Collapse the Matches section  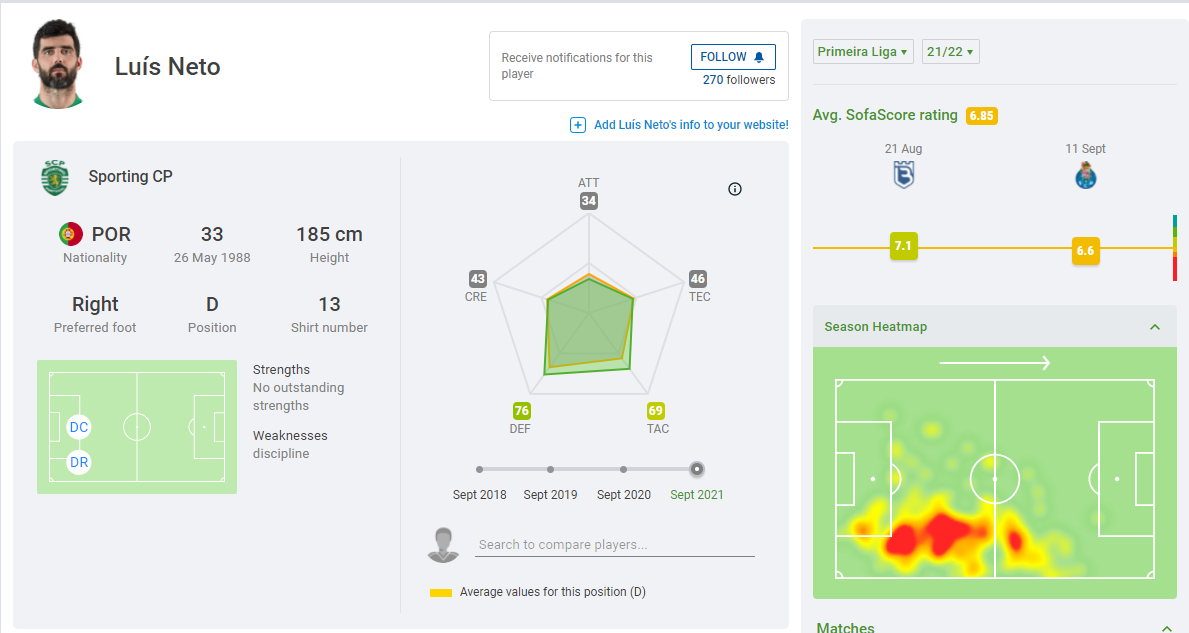coord(1166,628)
